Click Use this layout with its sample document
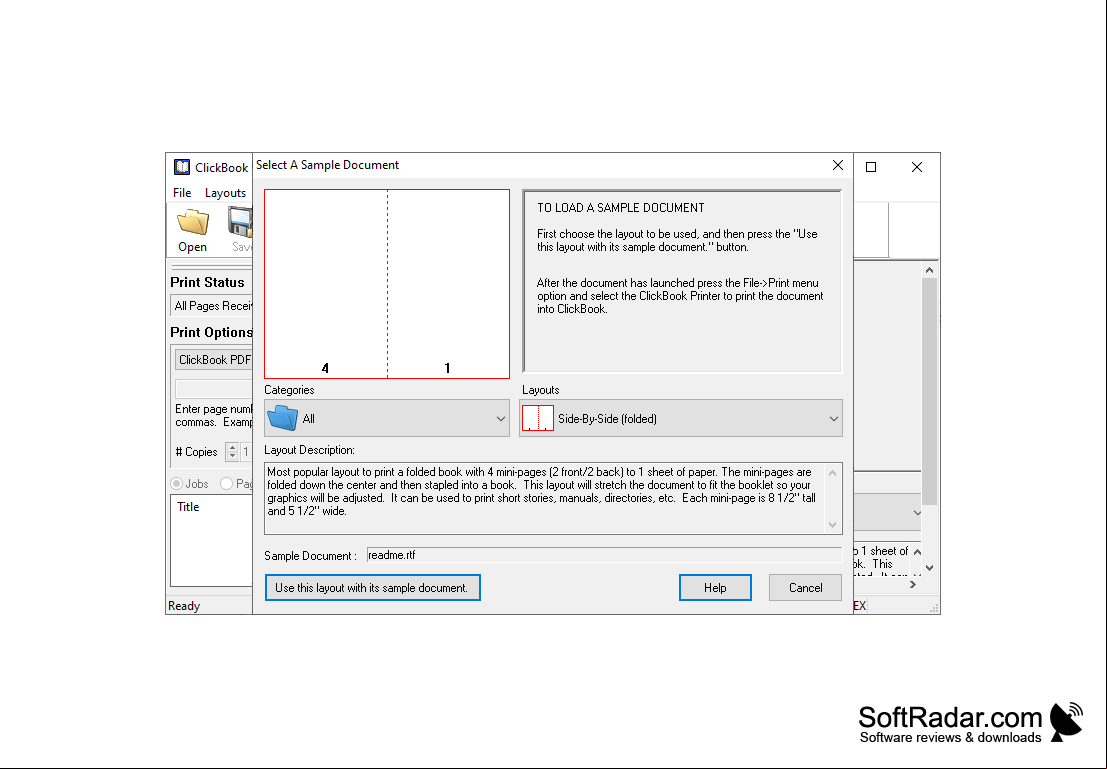The height and width of the screenshot is (769, 1107). point(372,588)
